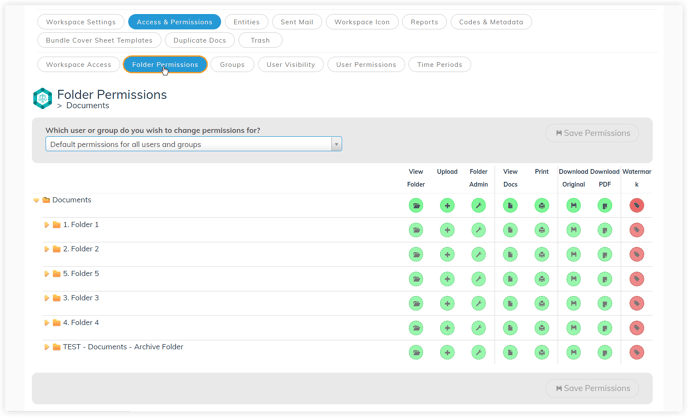The width and height of the screenshot is (688, 417).
Task: Open the user or group permissions dropdown
Action: pyautogui.click(x=194, y=144)
